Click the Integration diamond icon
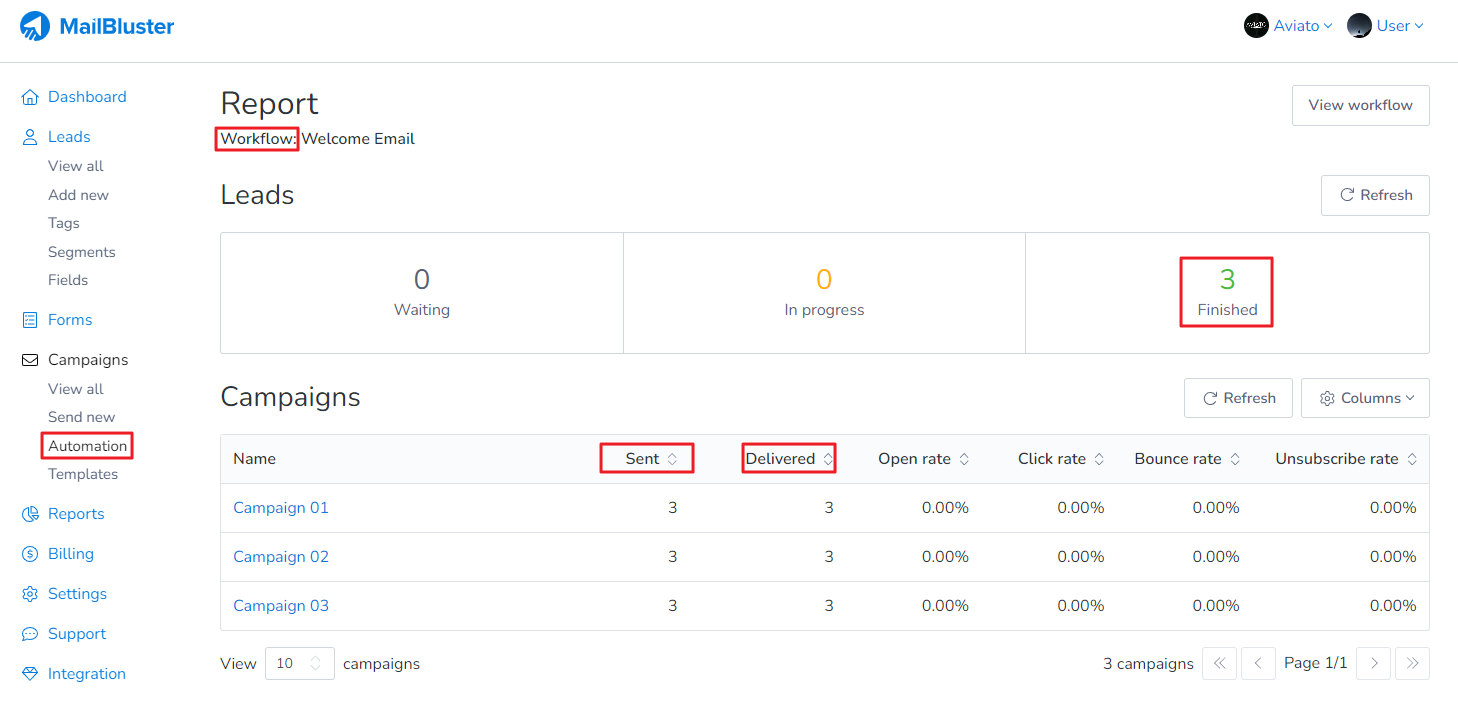 [x=30, y=674]
